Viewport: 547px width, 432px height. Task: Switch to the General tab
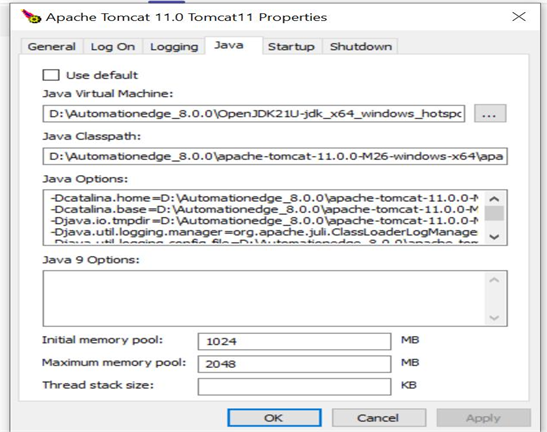[52, 46]
